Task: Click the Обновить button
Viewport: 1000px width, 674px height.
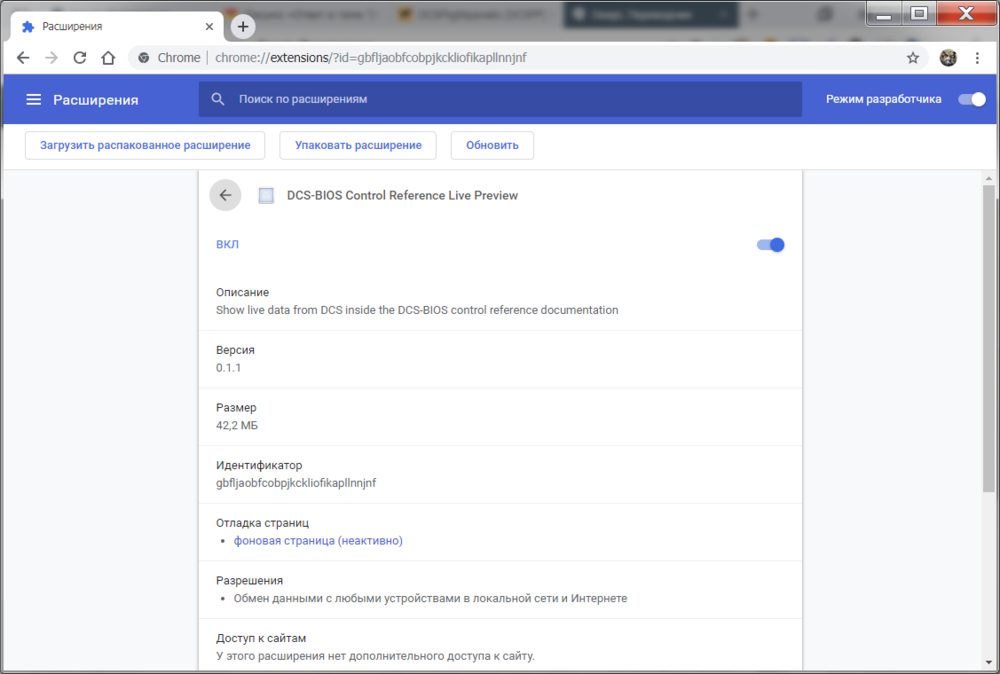Action: click(492, 145)
